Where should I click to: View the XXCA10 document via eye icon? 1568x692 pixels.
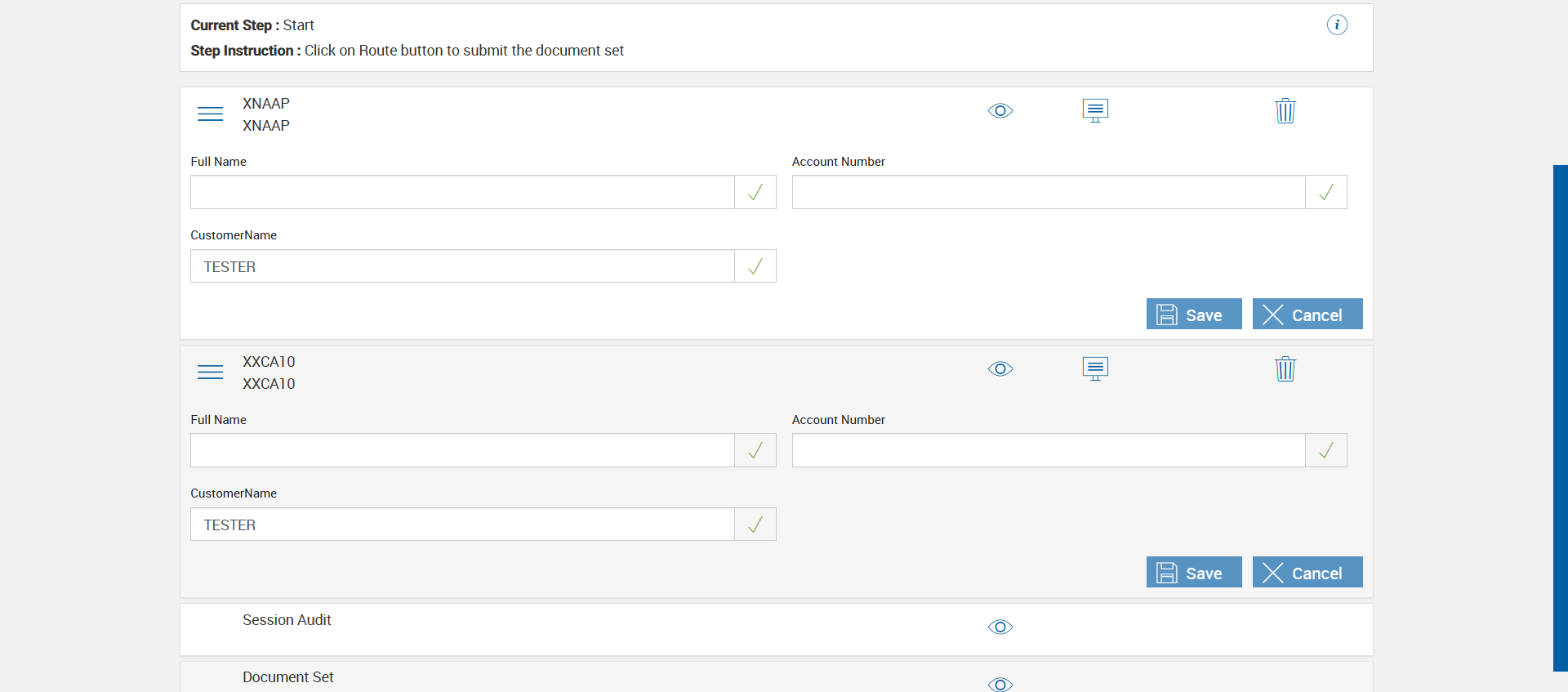(x=1000, y=369)
